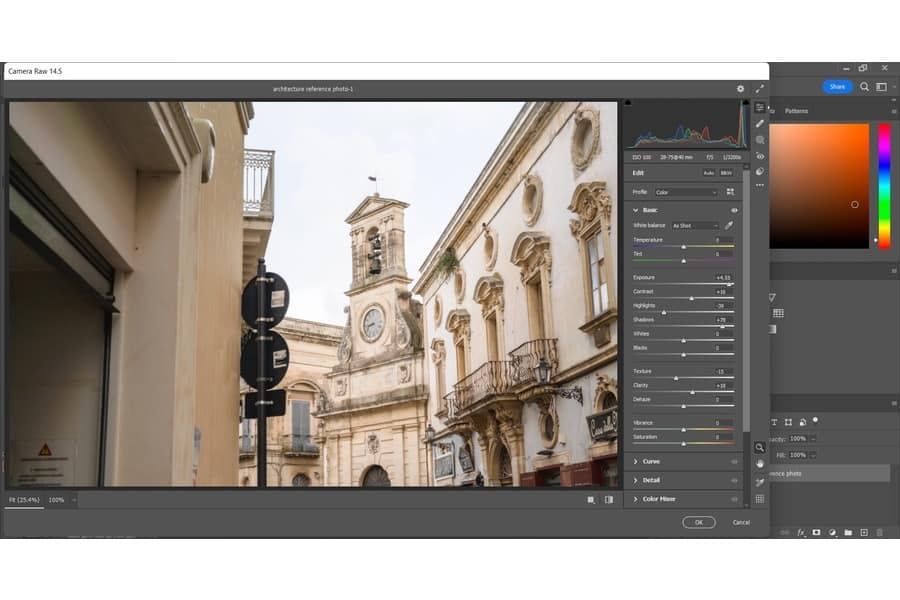This screenshot has height=600, width=900.
Task: Open the Masking tool in Camera Raw
Action: click(x=760, y=140)
